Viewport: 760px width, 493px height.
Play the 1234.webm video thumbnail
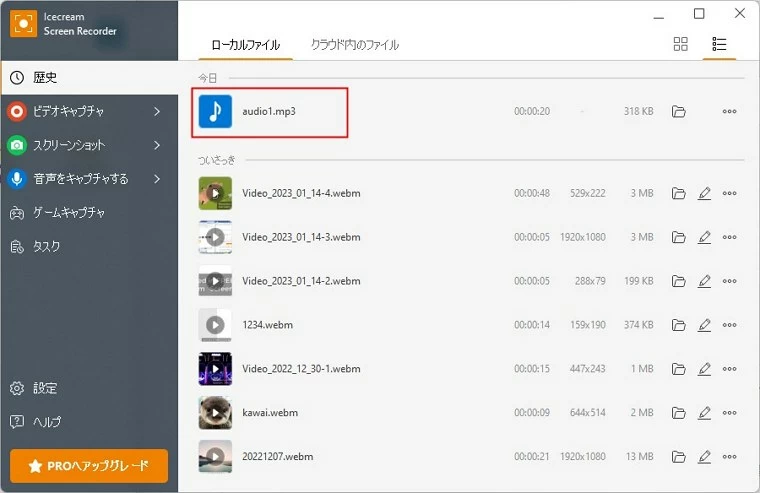(215, 325)
